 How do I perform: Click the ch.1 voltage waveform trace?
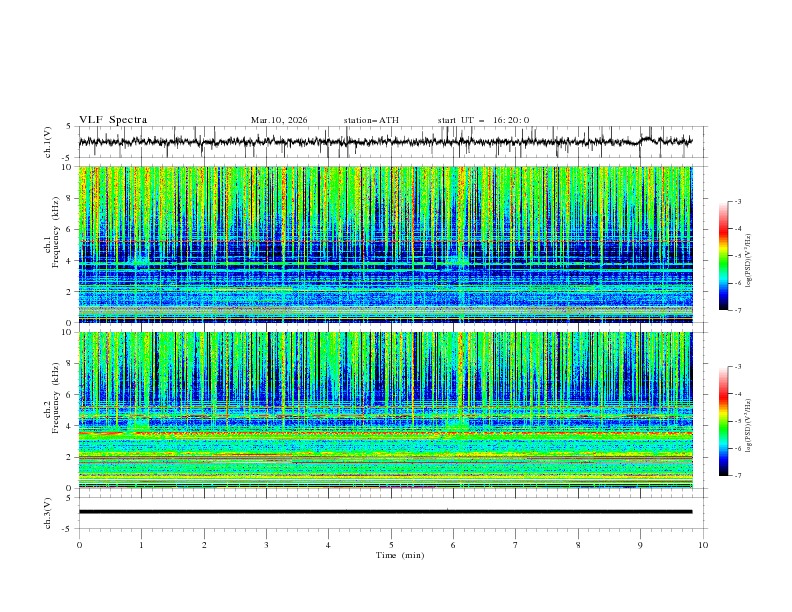point(386,142)
